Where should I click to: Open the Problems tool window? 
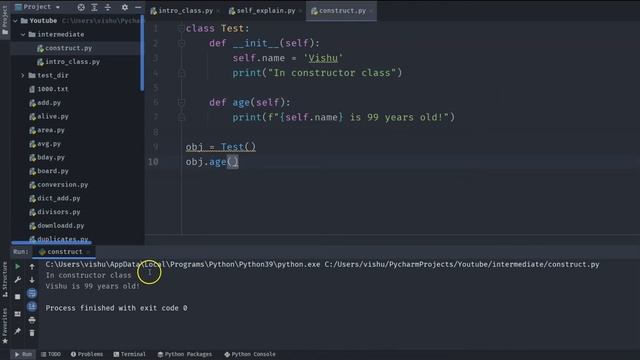click(x=87, y=354)
